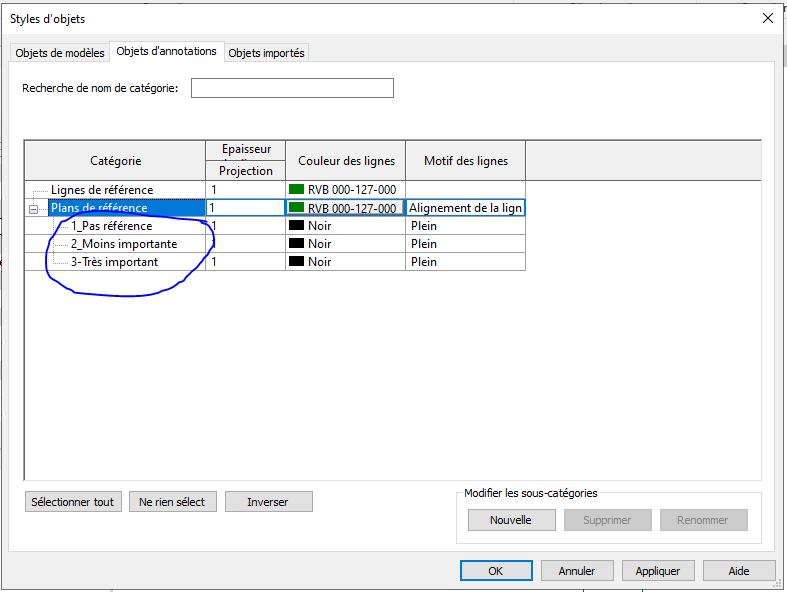Click Appliquer to apply changes
Image resolution: width=787 pixels, height=592 pixels.
click(x=657, y=571)
